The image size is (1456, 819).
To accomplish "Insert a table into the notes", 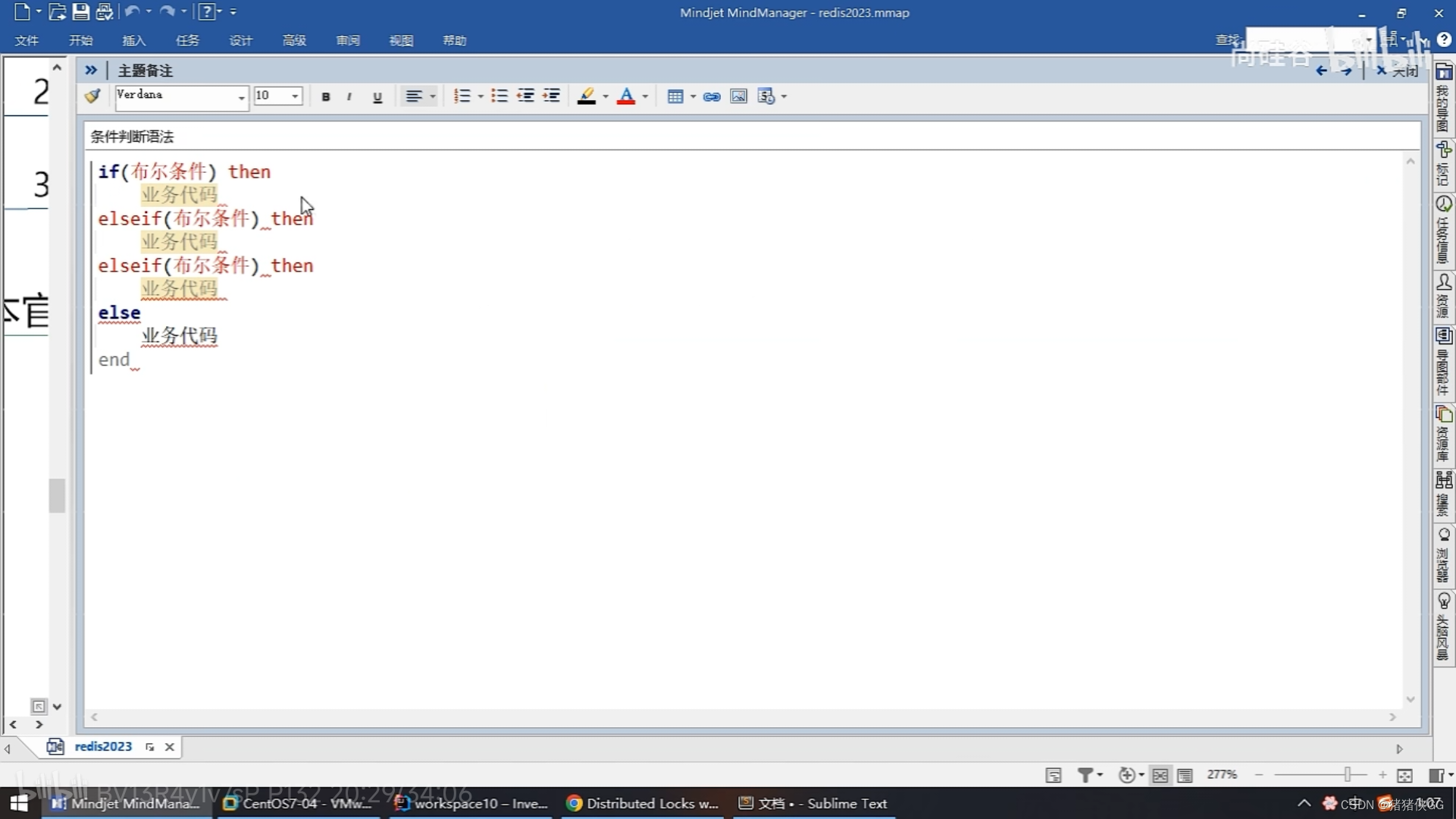I will coord(675,96).
